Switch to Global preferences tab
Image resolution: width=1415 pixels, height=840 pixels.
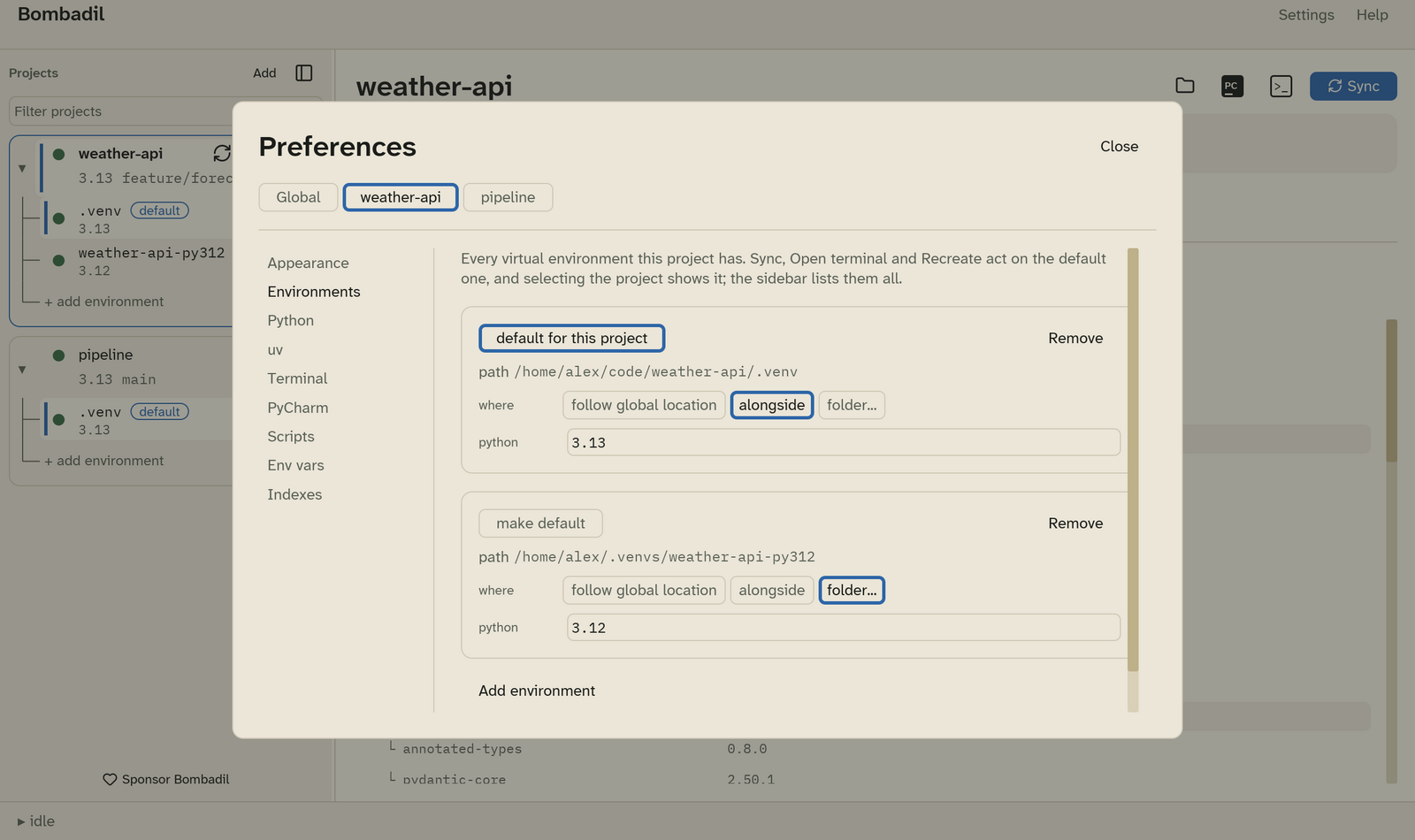click(298, 197)
